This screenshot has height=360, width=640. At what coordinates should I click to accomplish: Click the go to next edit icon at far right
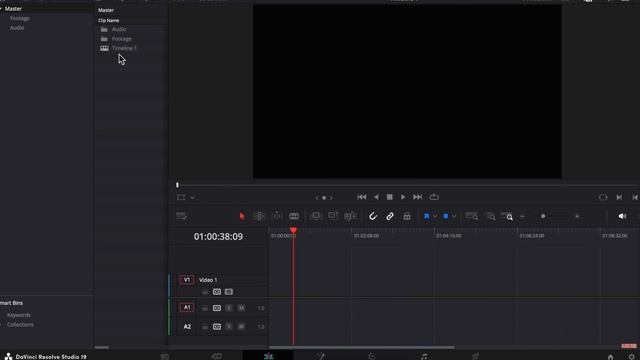pyautogui.click(x=619, y=198)
